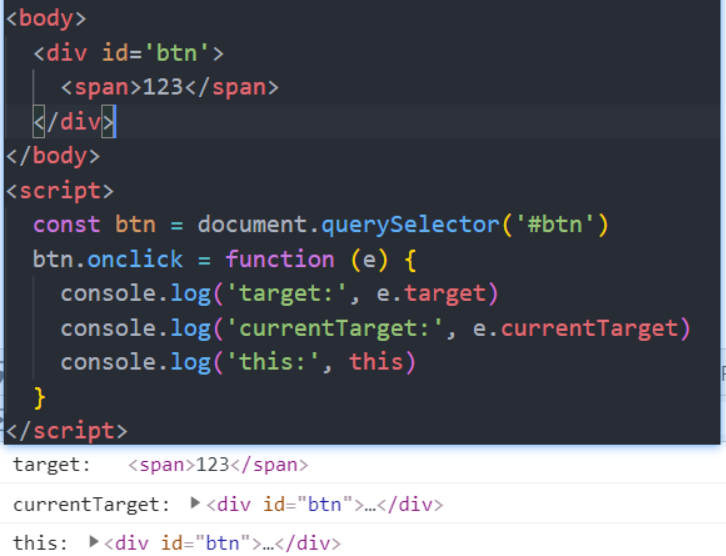Click the closing body tag
Screen dimensions: 726x556
point(53,156)
